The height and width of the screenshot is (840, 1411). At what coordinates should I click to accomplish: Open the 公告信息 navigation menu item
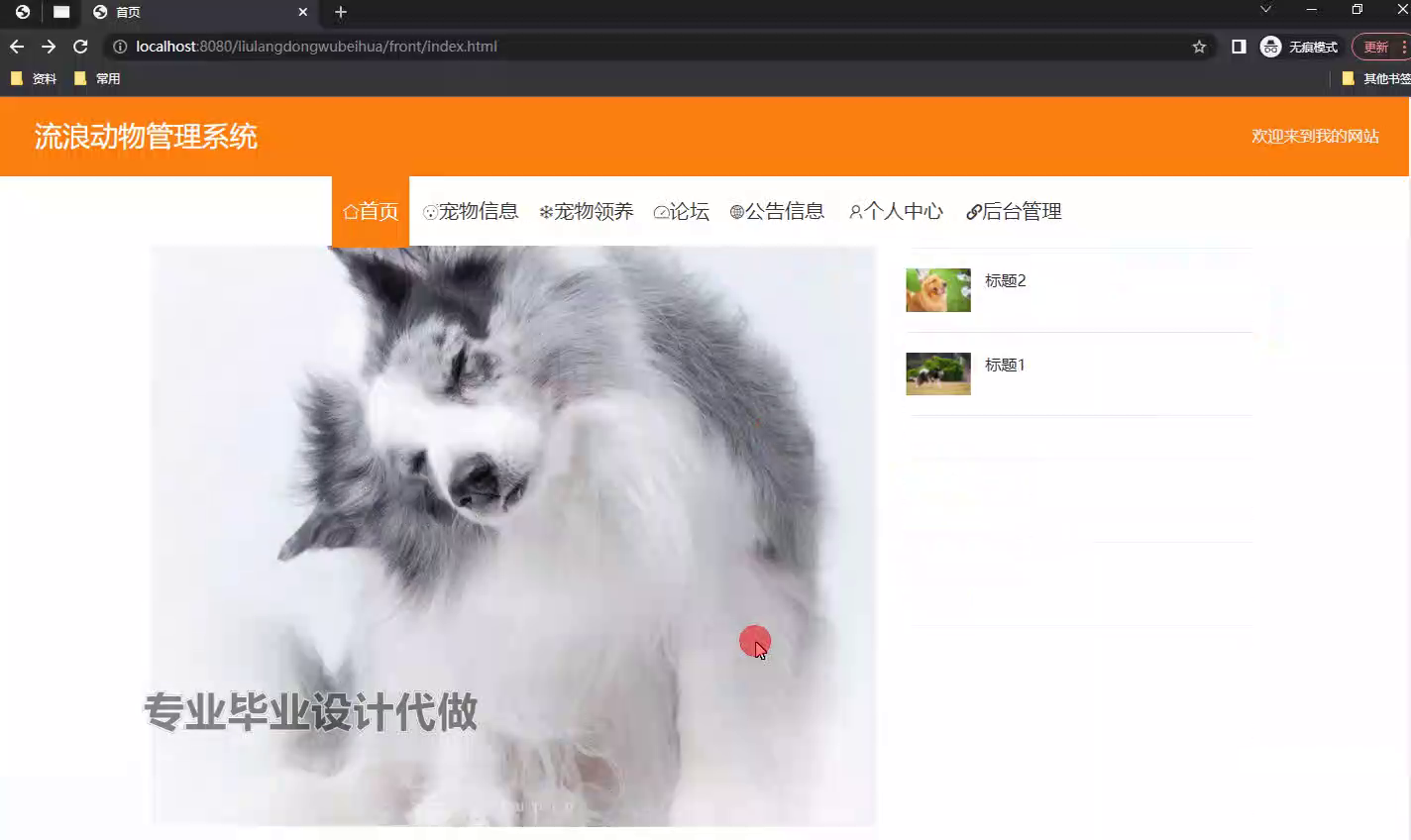pyautogui.click(x=777, y=211)
